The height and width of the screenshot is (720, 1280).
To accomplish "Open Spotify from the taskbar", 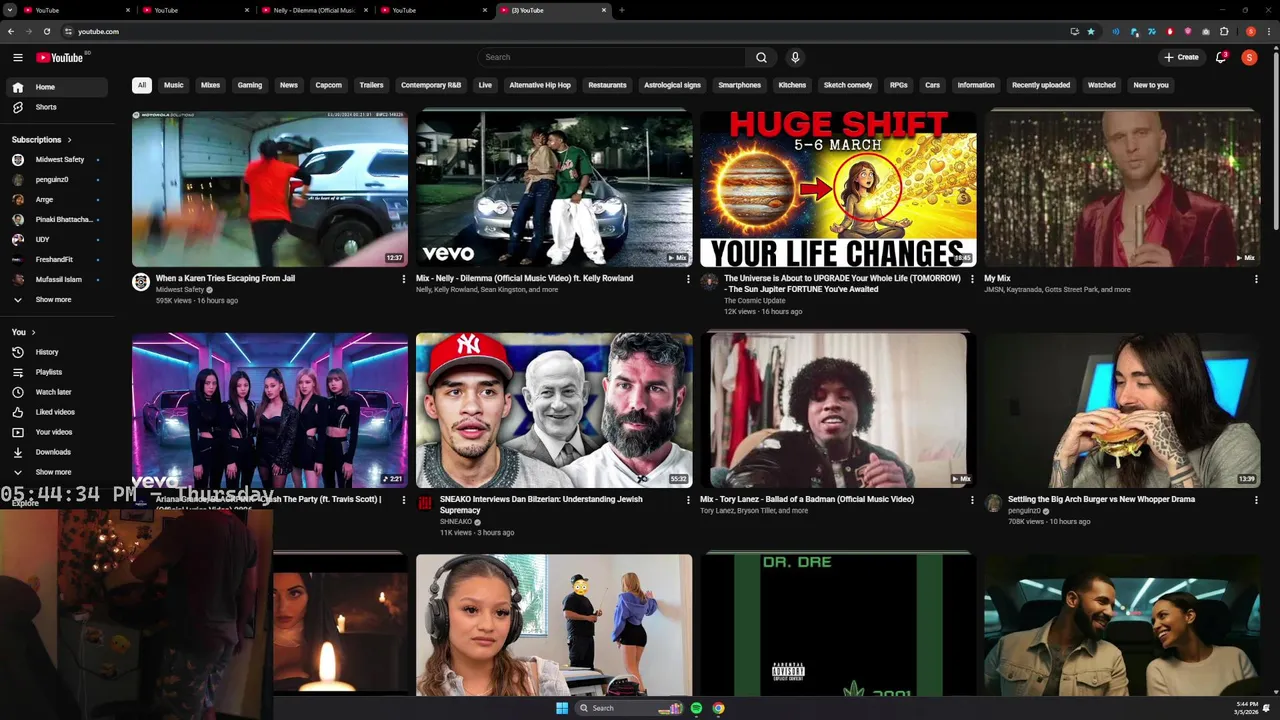I will [696, 708].
